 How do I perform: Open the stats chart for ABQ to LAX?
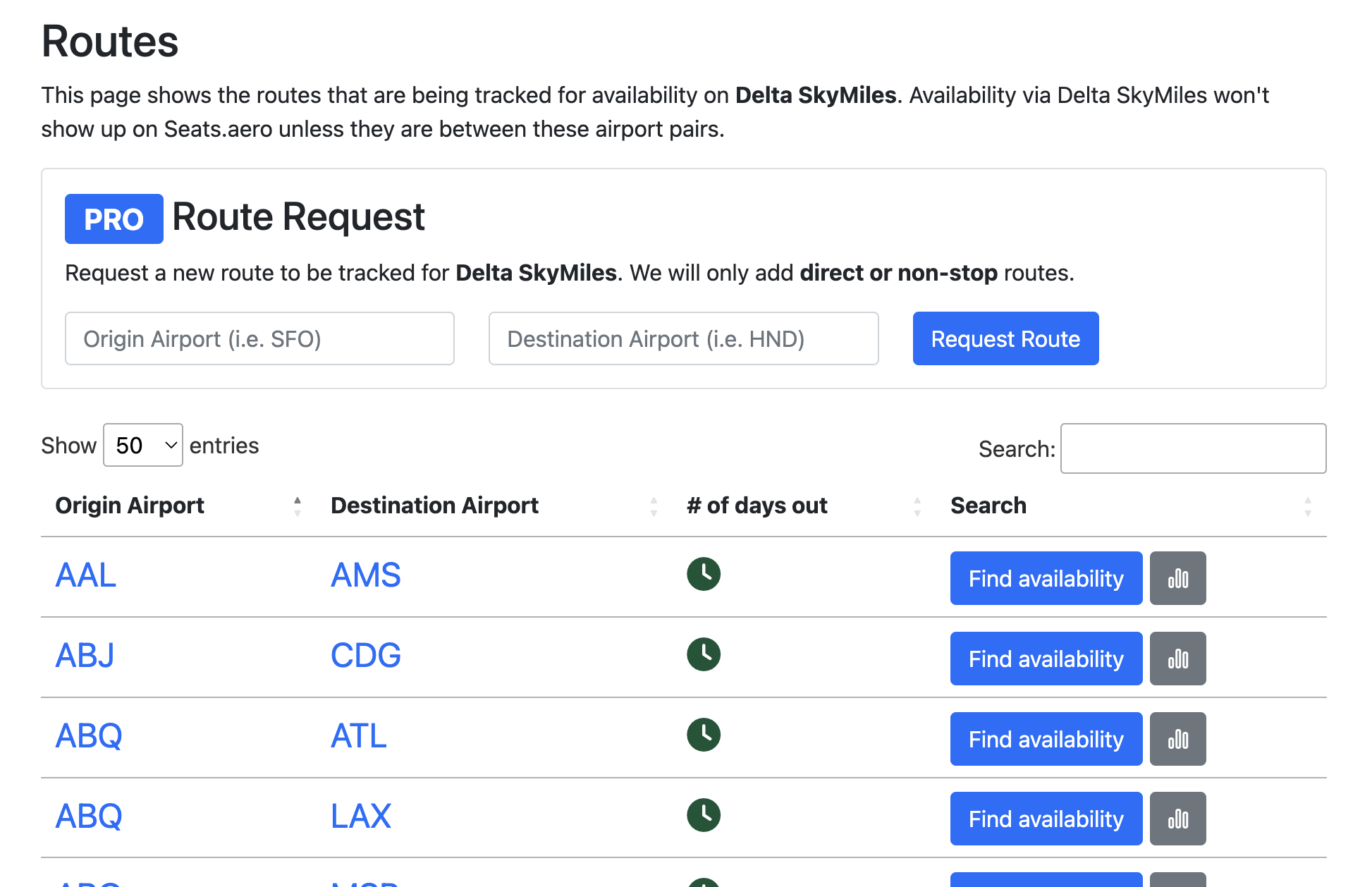pos(1177,819)
